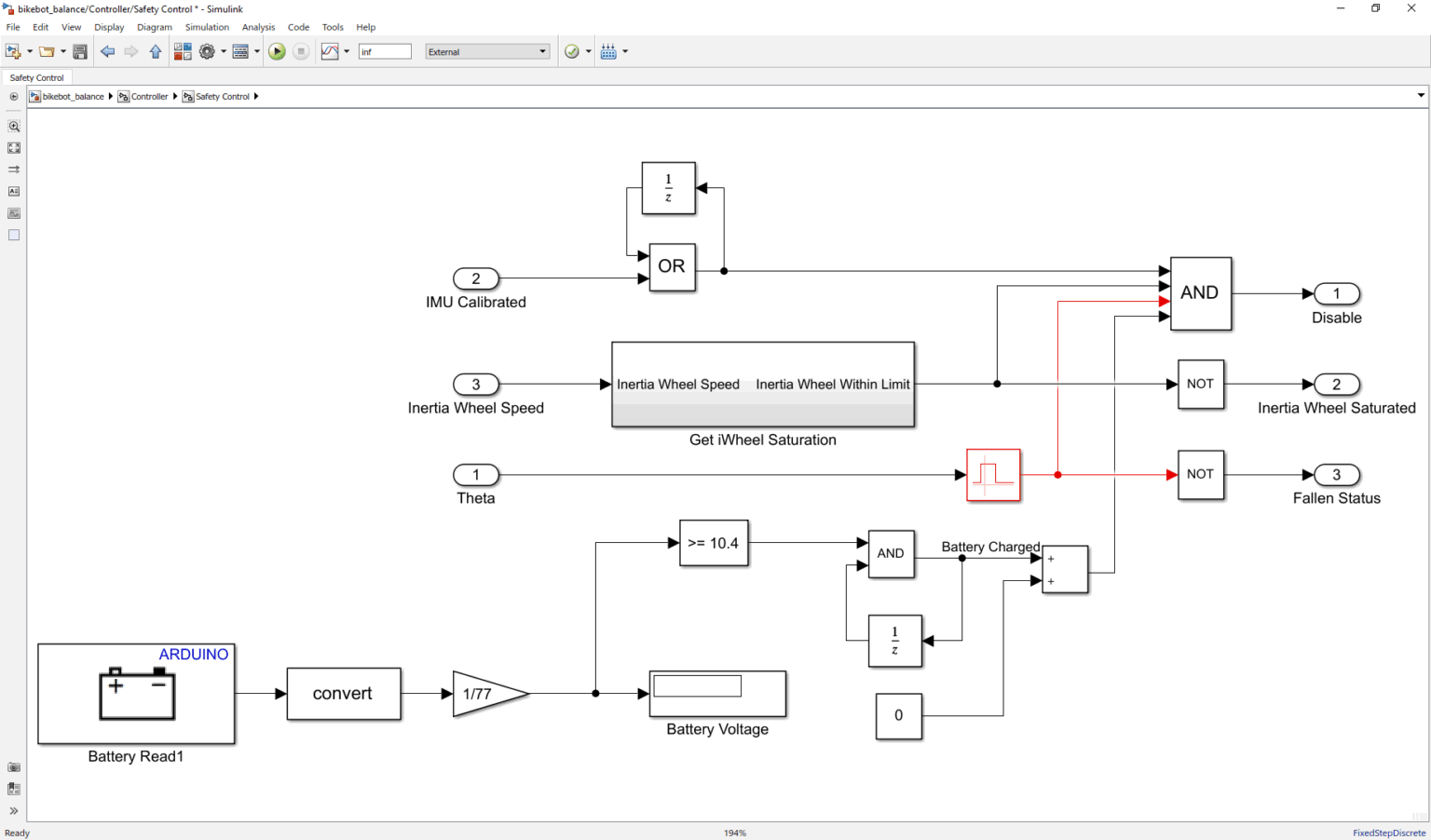The width and height of the screenshot is (1431, 840).
Task: Click the Fit to View palette icon
Action: pos(14,148)
